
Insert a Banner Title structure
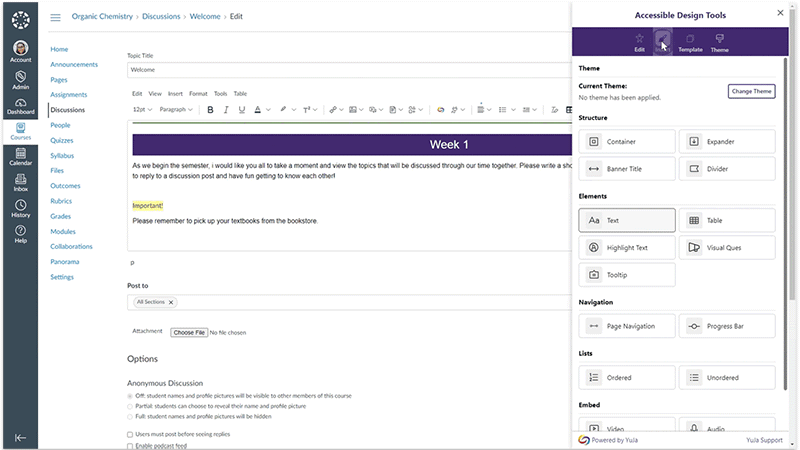[x=627, y=169]
